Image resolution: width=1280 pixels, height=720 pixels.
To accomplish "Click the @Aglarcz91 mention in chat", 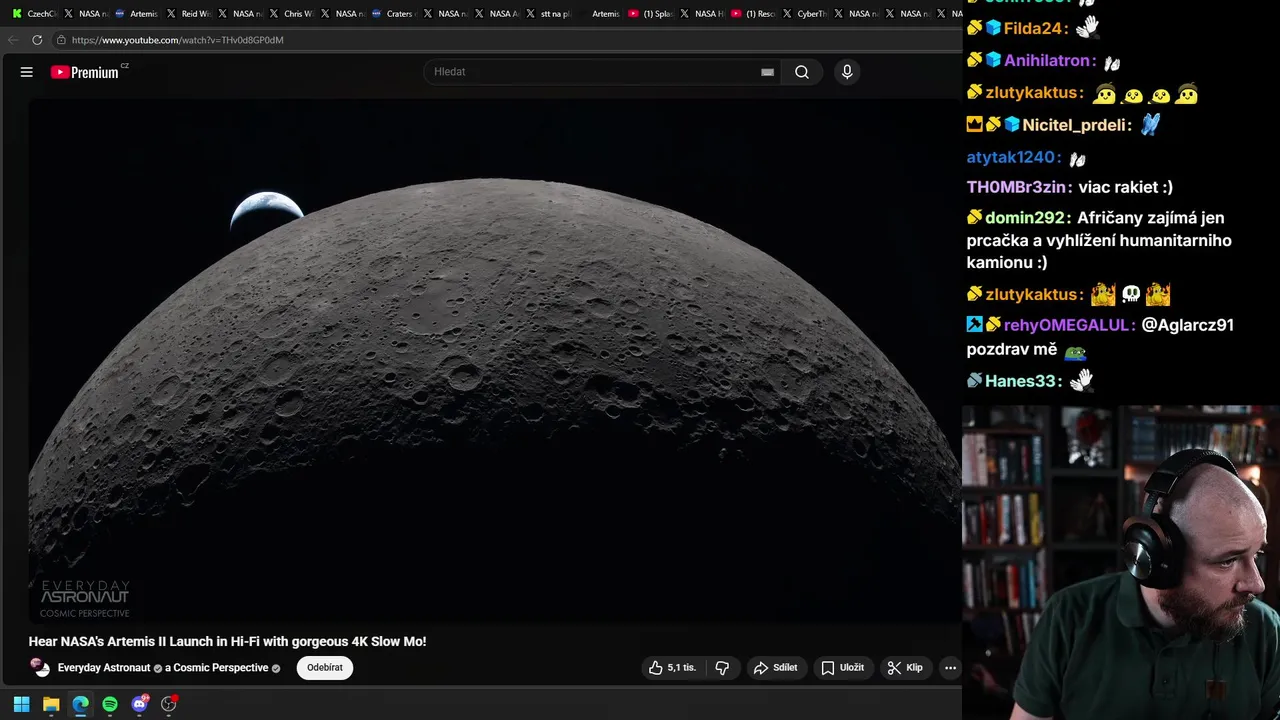I will [1188, 325].
